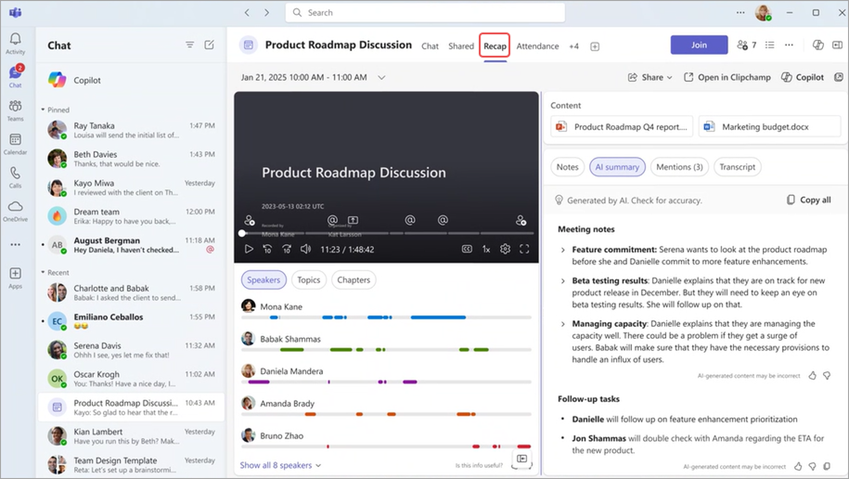Jump to Mona Kane's speaking timeline

point(386,317)
